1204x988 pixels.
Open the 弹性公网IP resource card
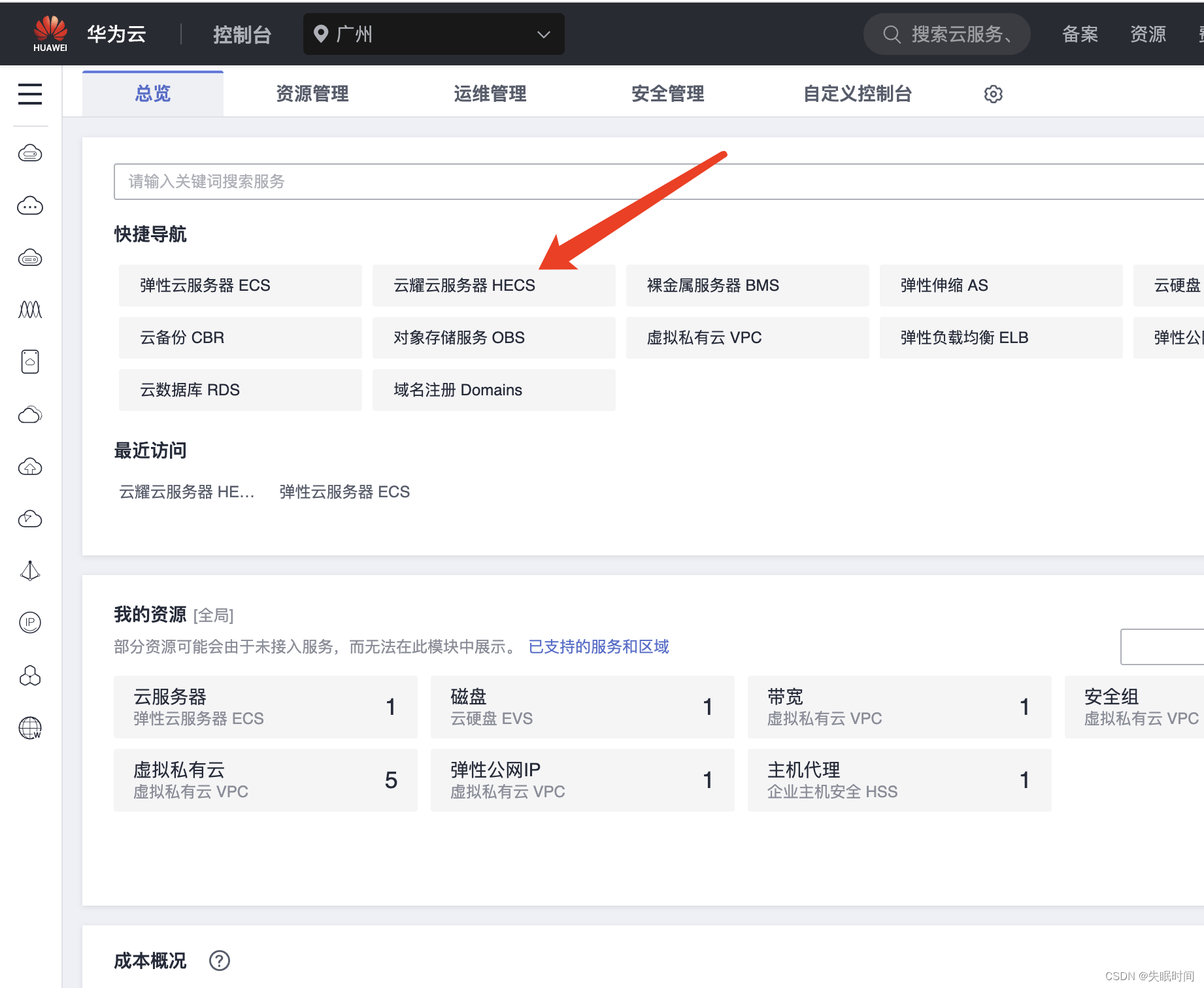point(582,780)
